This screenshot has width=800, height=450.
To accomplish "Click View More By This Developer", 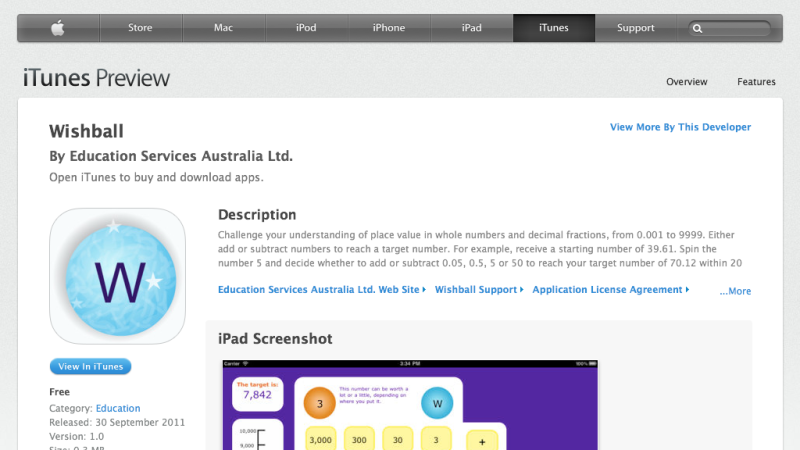I will tap(681, 127).
